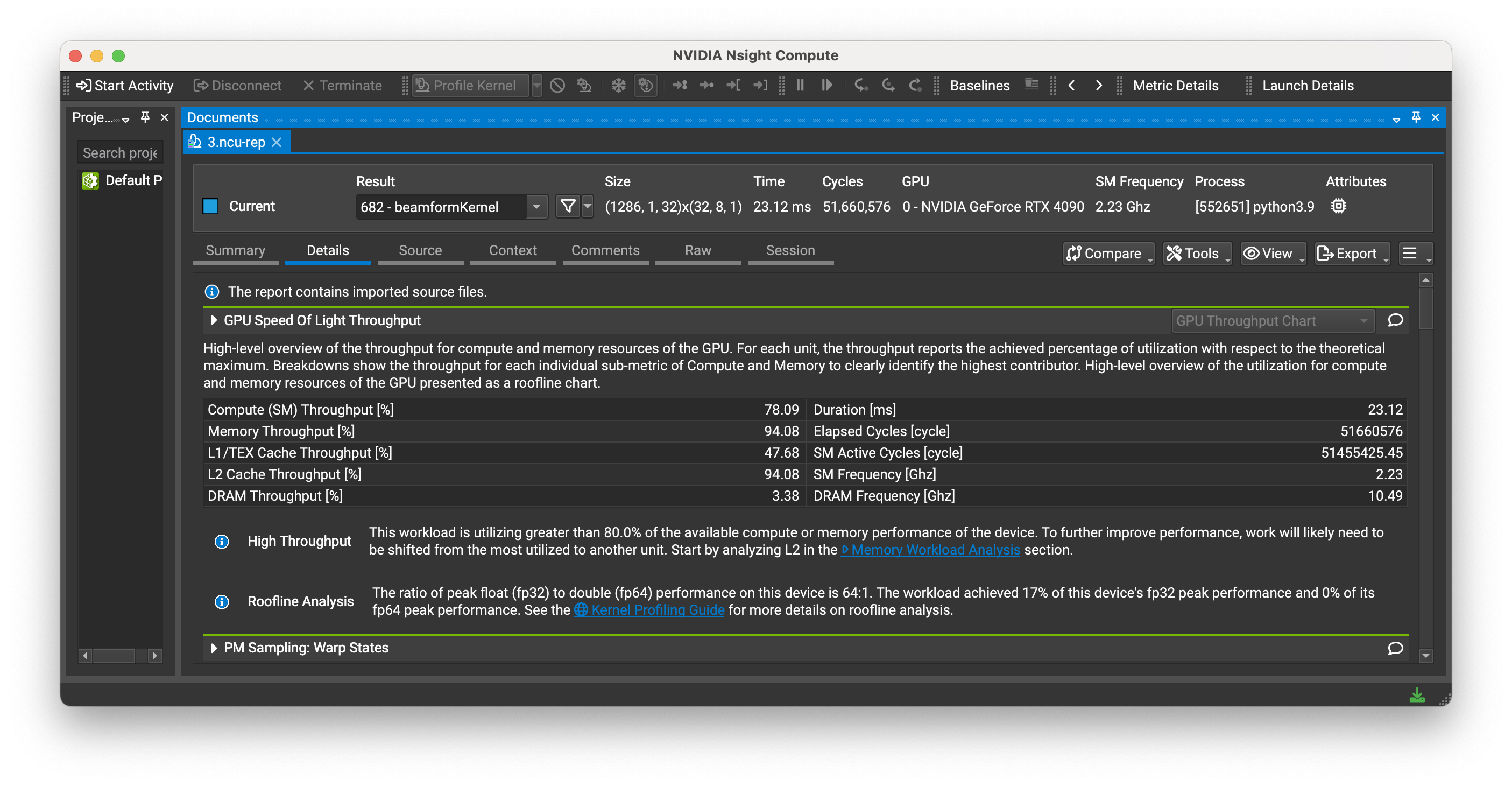Screen dimensions: 1512x786
Task: Open the Documents panel options arrow
Action: (1396, 120)
